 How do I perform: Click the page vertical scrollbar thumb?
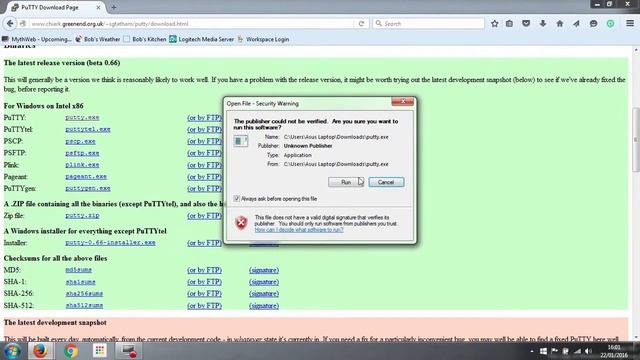(636, 140)
